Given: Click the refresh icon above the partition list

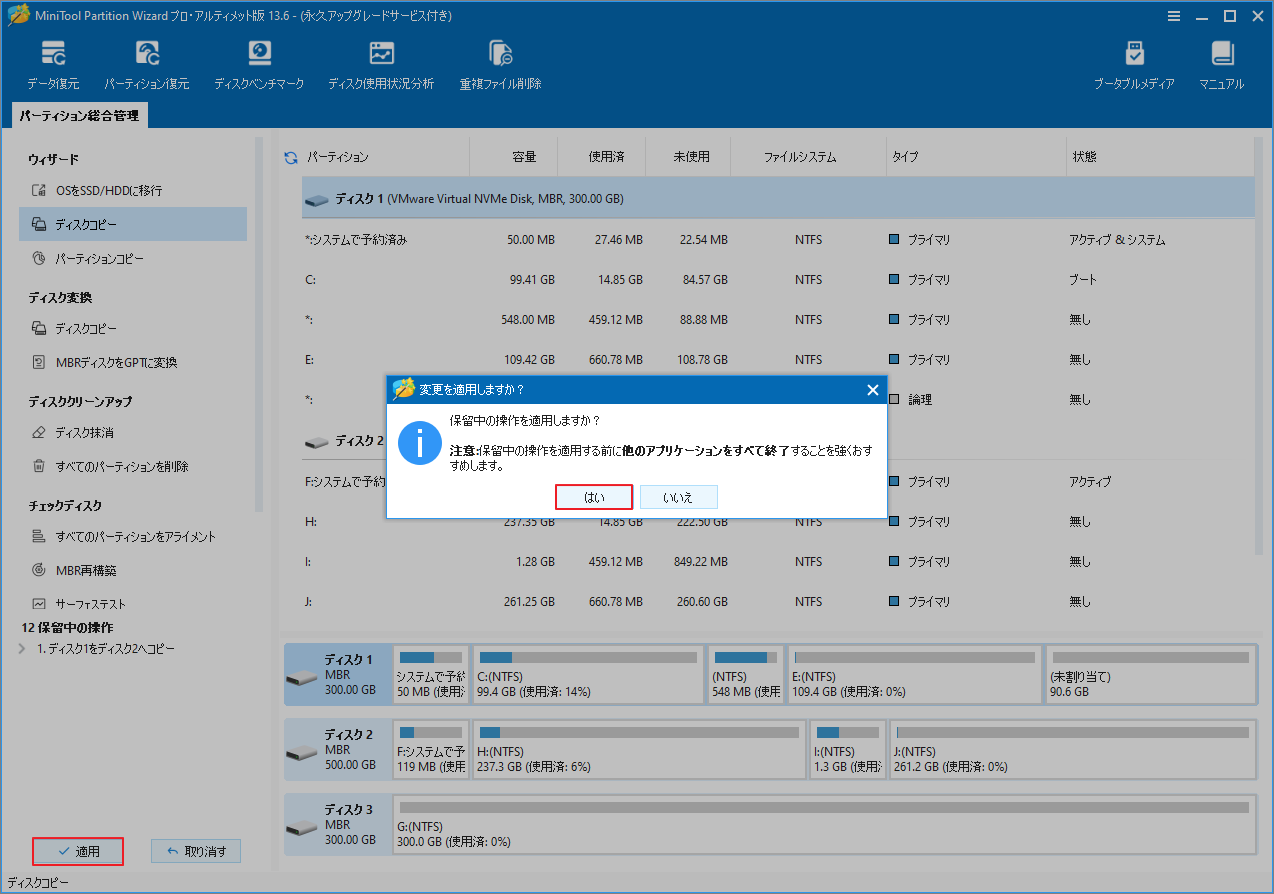Looking at the screenshot, I should 293,156.
